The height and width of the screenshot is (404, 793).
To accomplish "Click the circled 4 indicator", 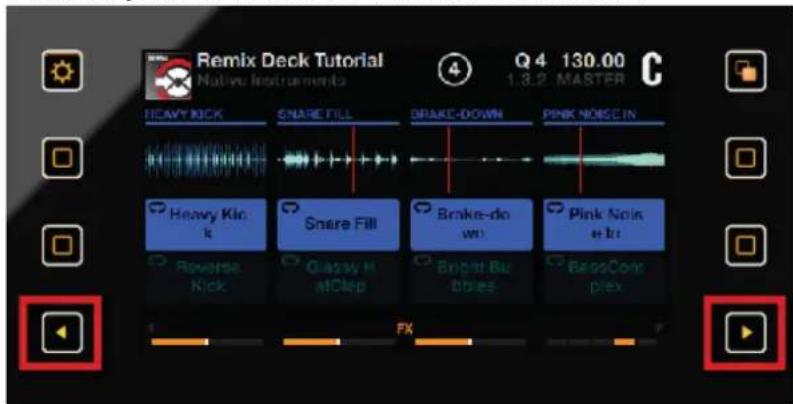I will coord(454,71).
